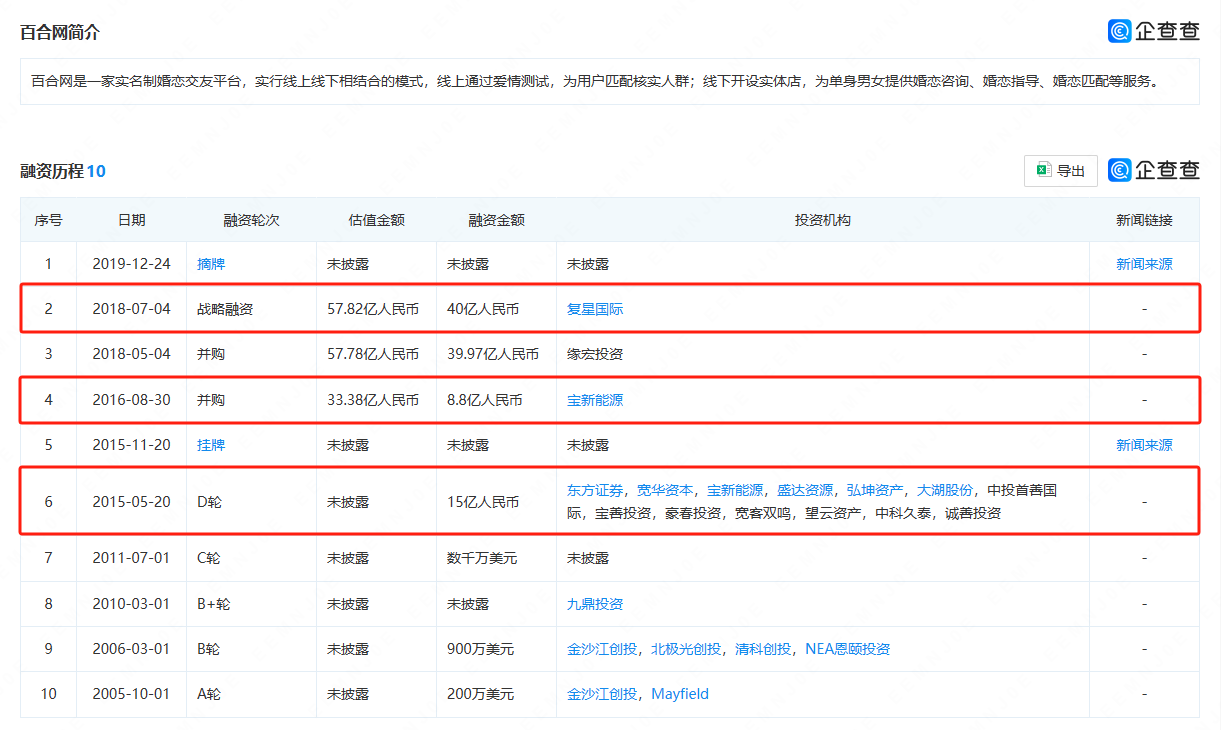Open the 北极光创投 investor link
The height and width of the screenshot is (730, 1221).
coord(686,649)
